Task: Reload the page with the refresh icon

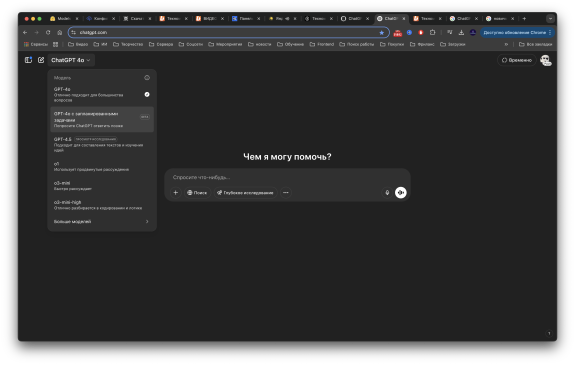Action: point(48,32)
